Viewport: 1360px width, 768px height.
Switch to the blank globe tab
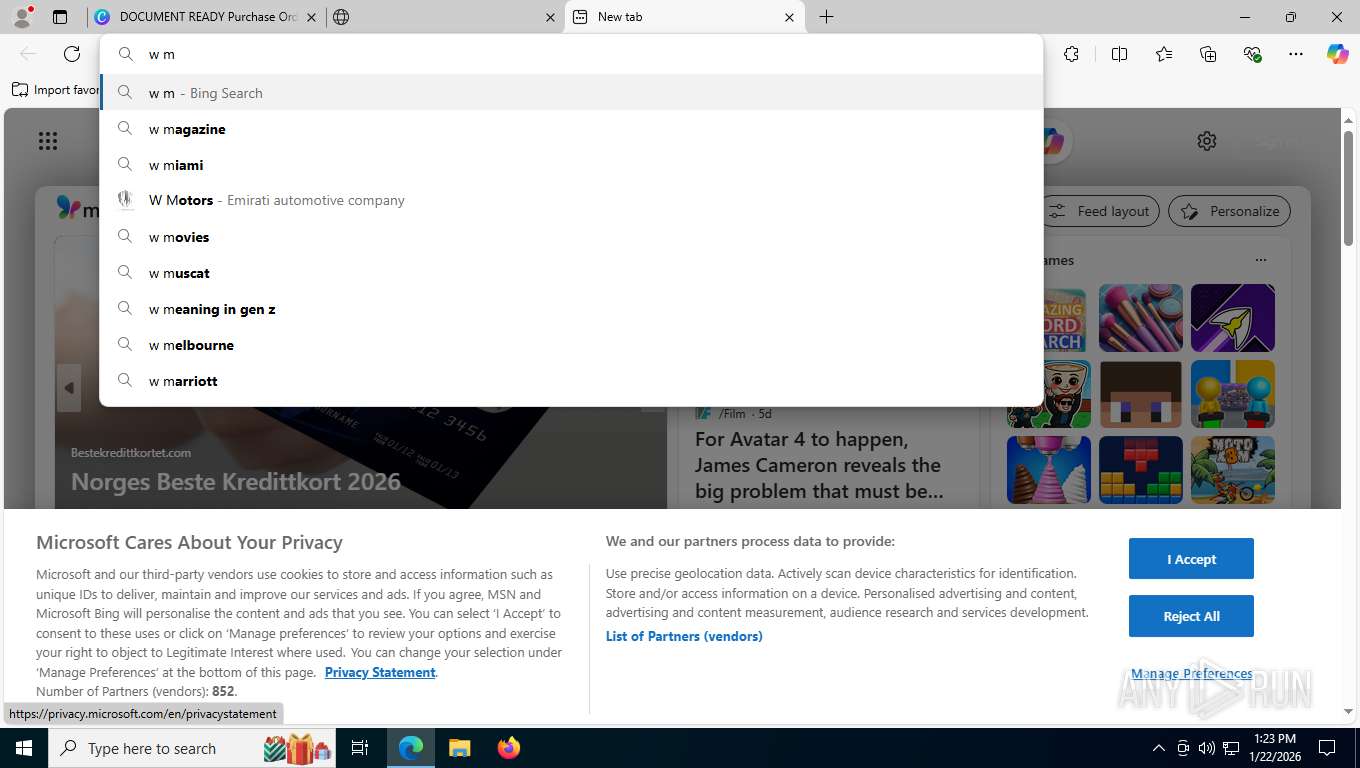point(445,17)
